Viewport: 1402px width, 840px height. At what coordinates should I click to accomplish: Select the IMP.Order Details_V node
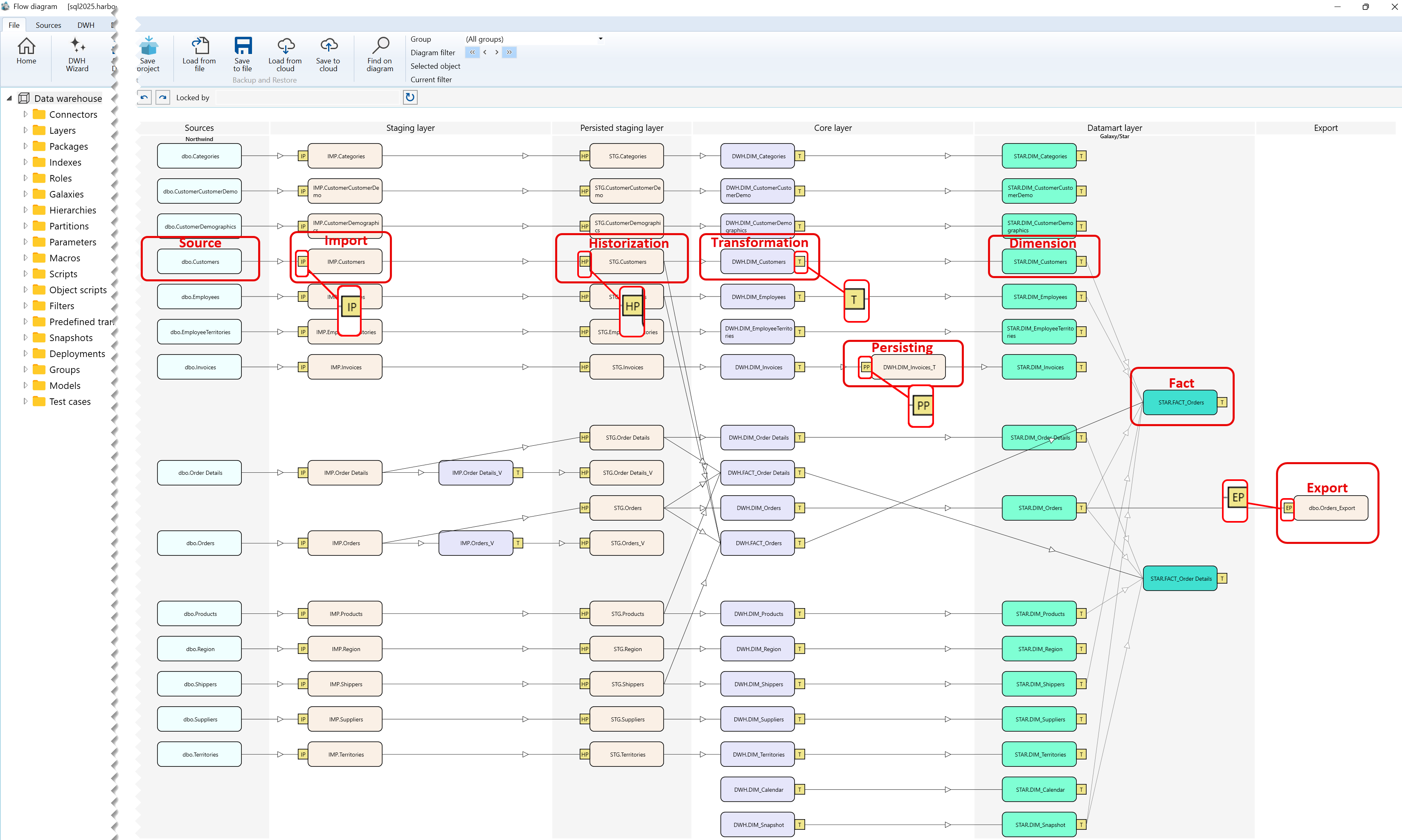point(476,473)
